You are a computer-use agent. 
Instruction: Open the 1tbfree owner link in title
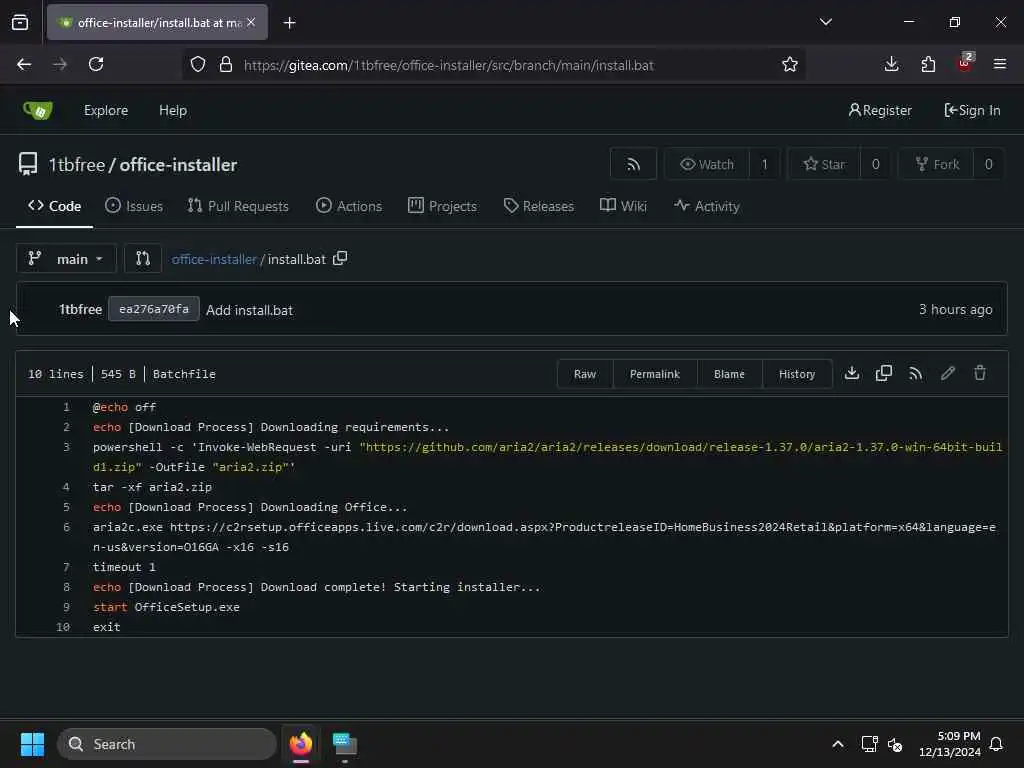pos(76,165)
